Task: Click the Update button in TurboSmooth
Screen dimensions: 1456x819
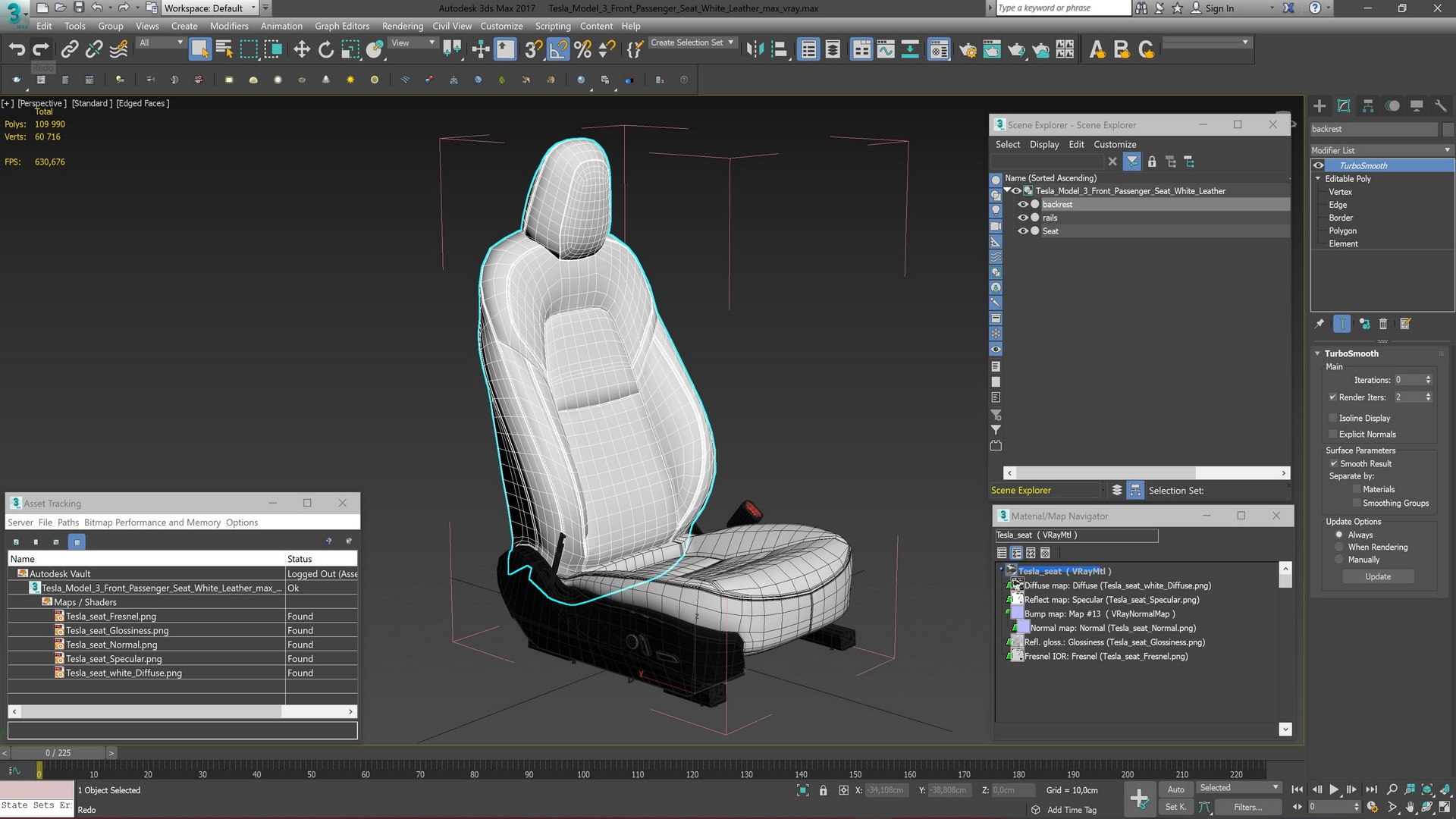Action: [1378, 577]
